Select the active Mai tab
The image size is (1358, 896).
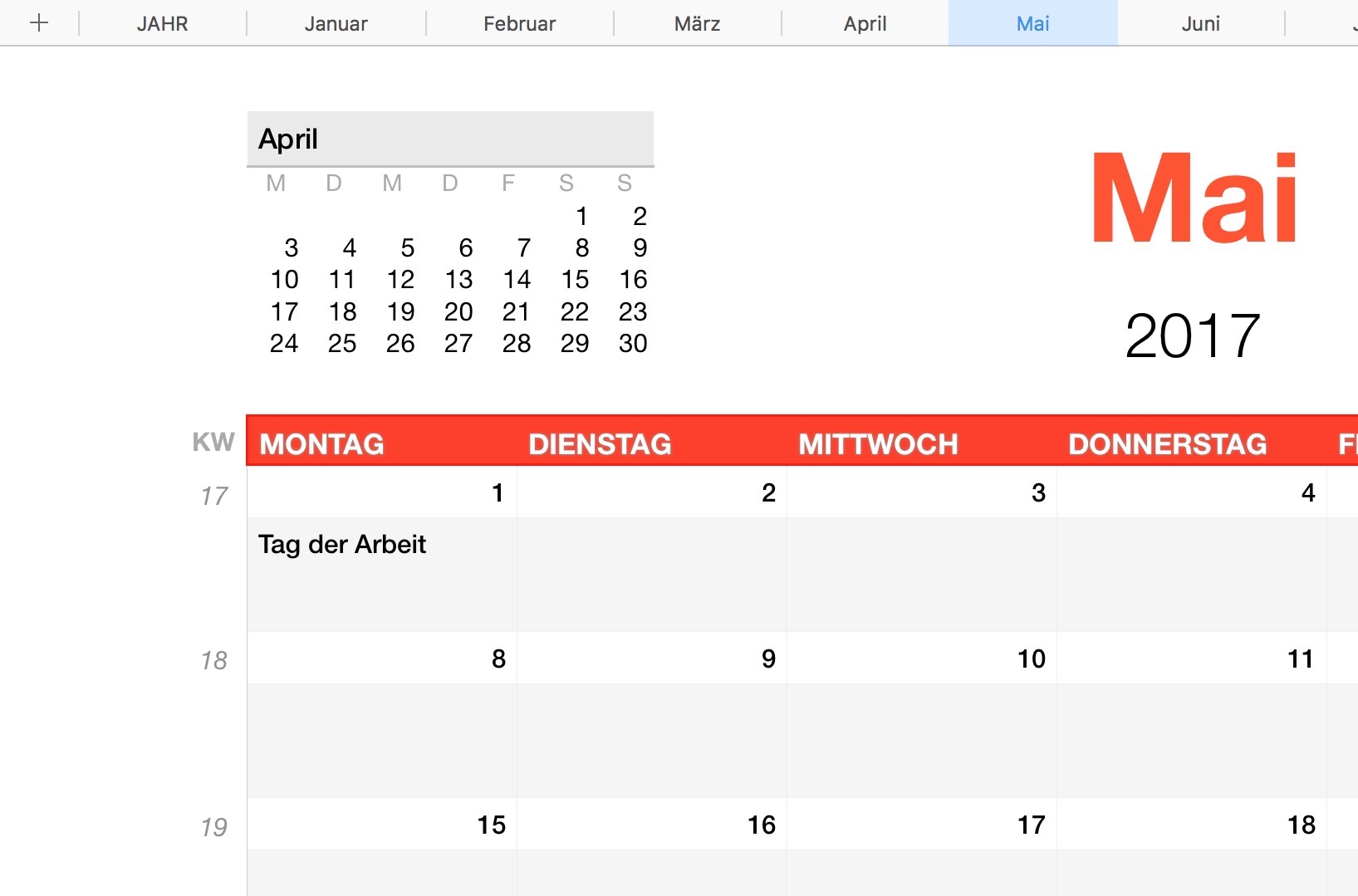pos(1032,23)
